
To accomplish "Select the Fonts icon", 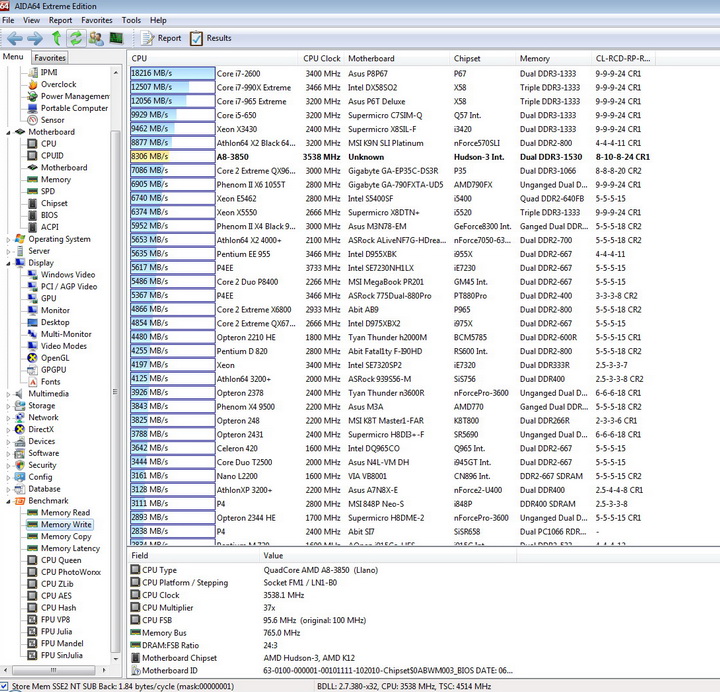I will [33, 382].
